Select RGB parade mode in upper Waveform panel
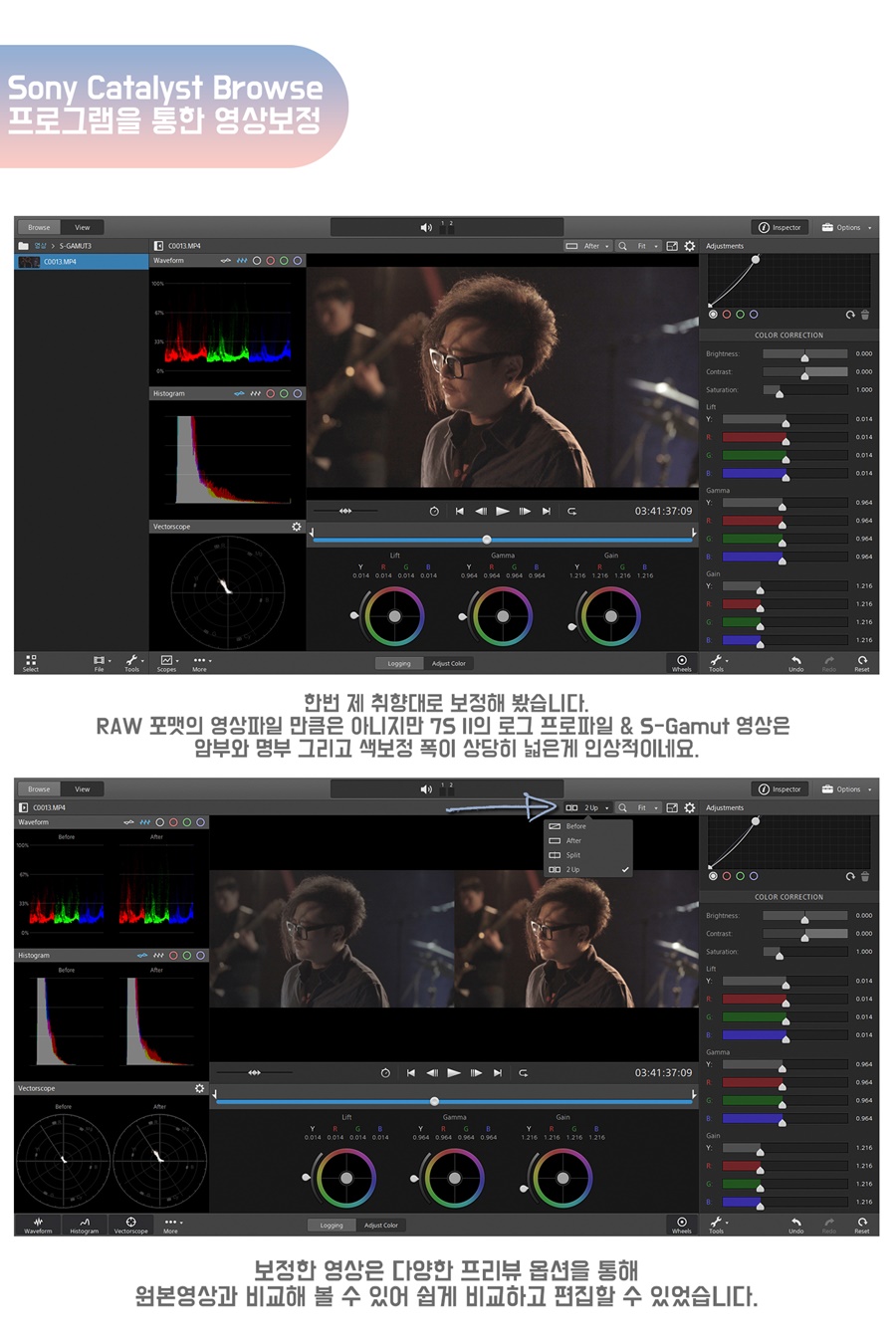This screenshot has height=1344, width=896. tap(242, 261)
